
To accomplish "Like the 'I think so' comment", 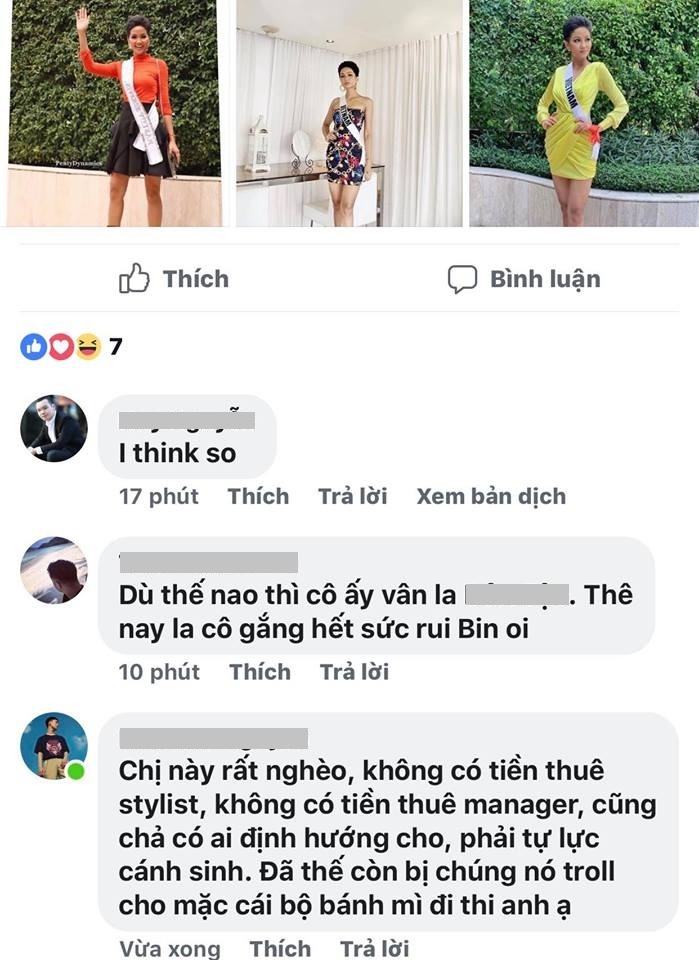I will 258,496.
